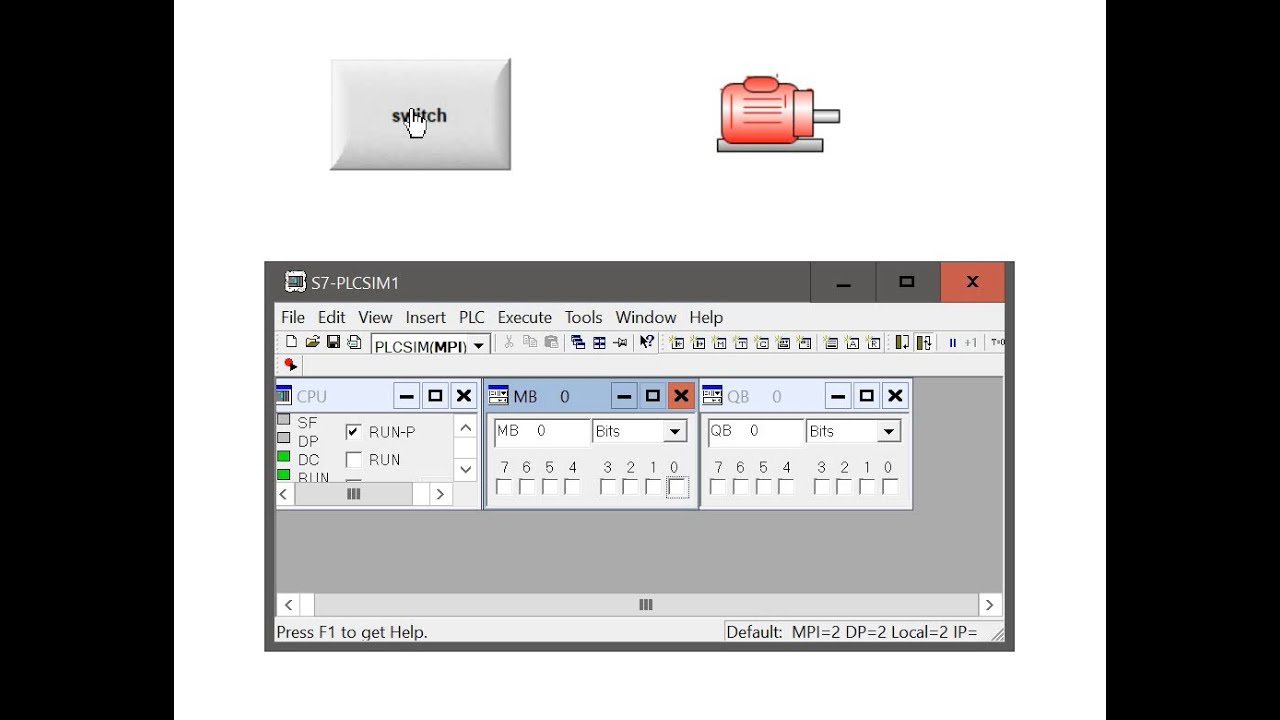Open the Help menu
The image size is (1280, 720).
coord(705,317)
